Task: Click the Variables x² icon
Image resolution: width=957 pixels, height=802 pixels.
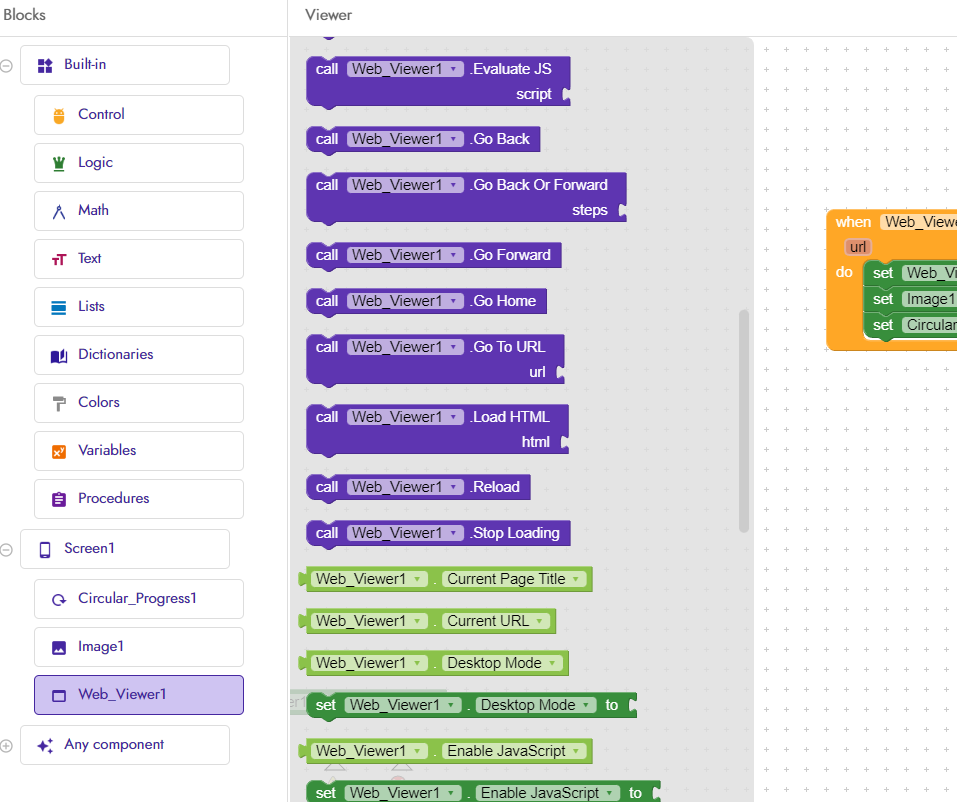Action: [x=58, y=451]
